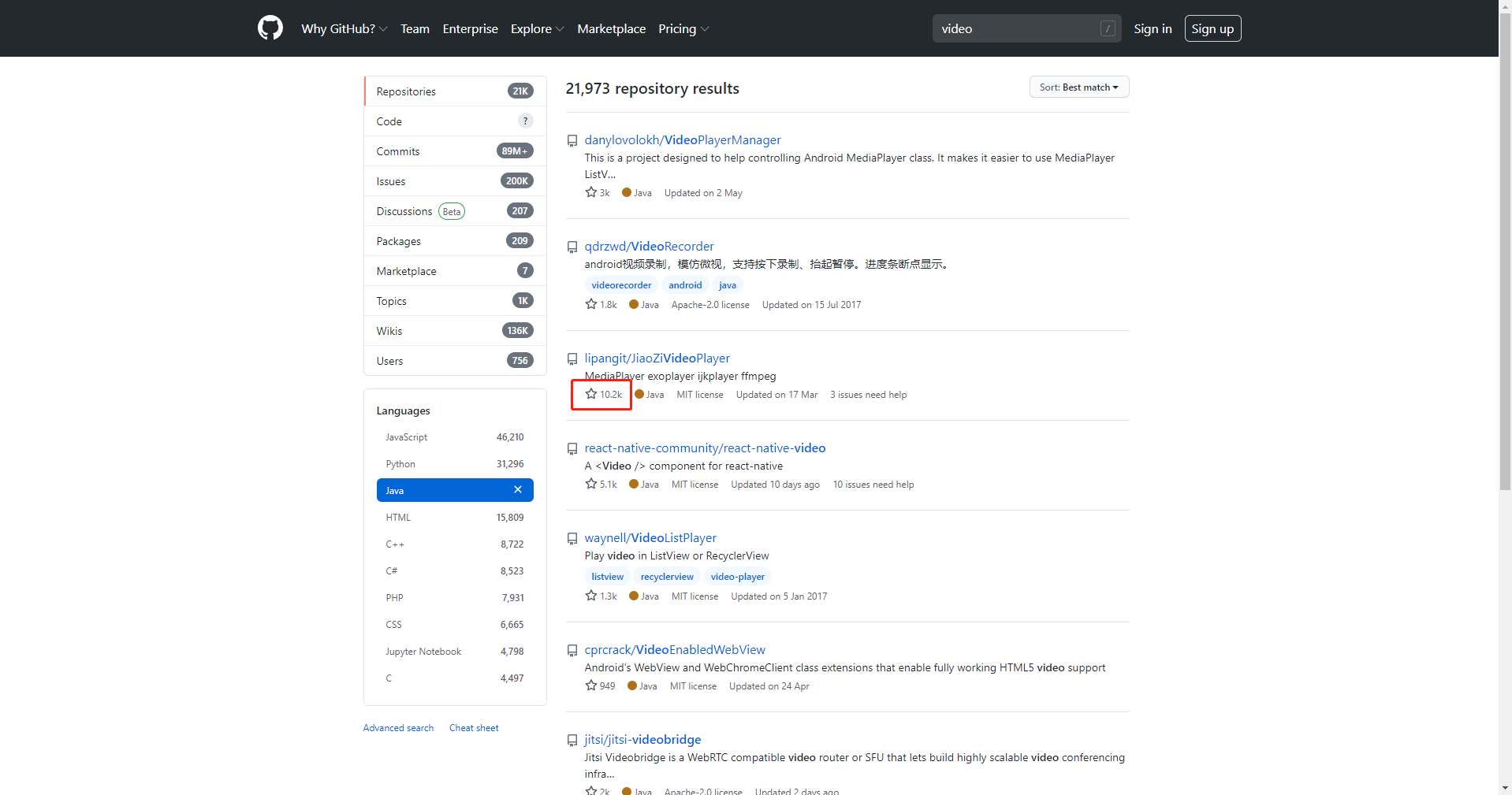Click repo icon beside danylovolokh/VideoPlayerManager
This screenshot has width=1512, height=795.
pyautogui.click(x=572, y=141)
